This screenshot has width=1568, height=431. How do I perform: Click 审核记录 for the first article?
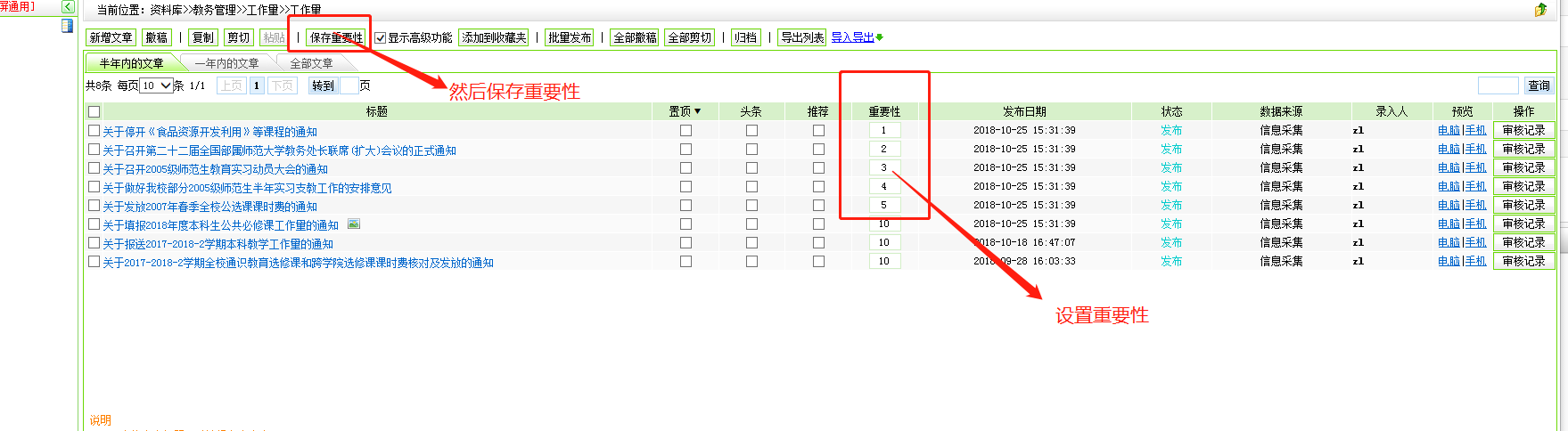[x=1523, y=131]
